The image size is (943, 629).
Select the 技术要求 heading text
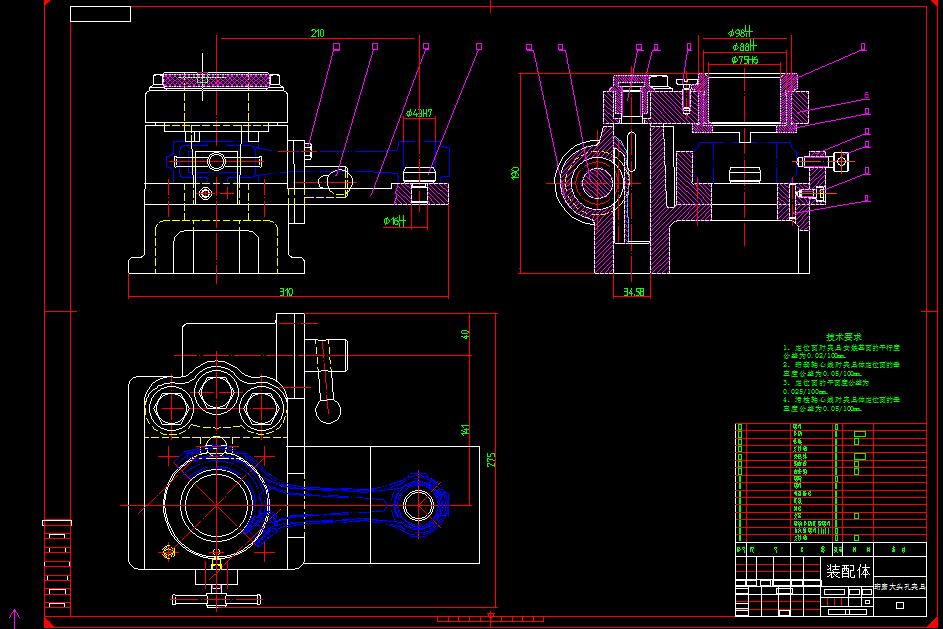(843, 337)
